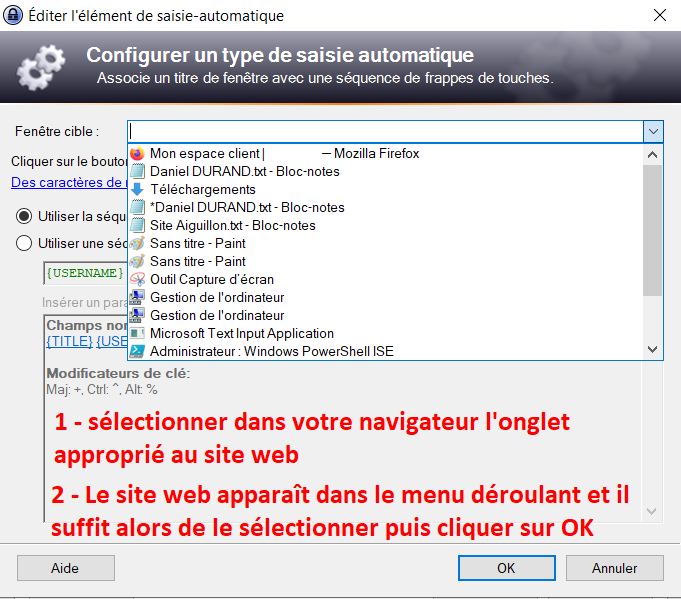Click the window list's scroll down arrow
Image resolution: width=681 pixels, height=599 pixels.
[653, 350]
